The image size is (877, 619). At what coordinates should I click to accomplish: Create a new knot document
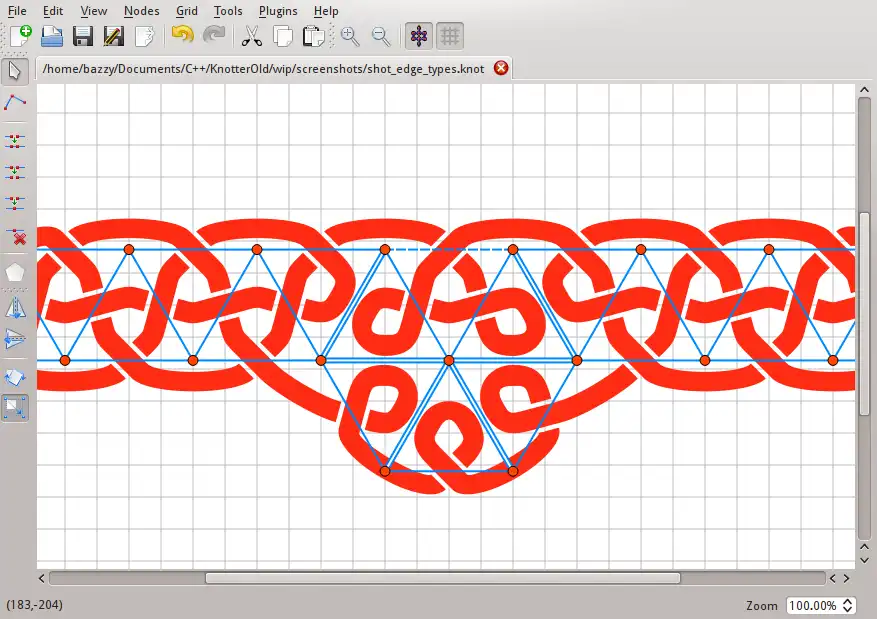click(21, 36)
